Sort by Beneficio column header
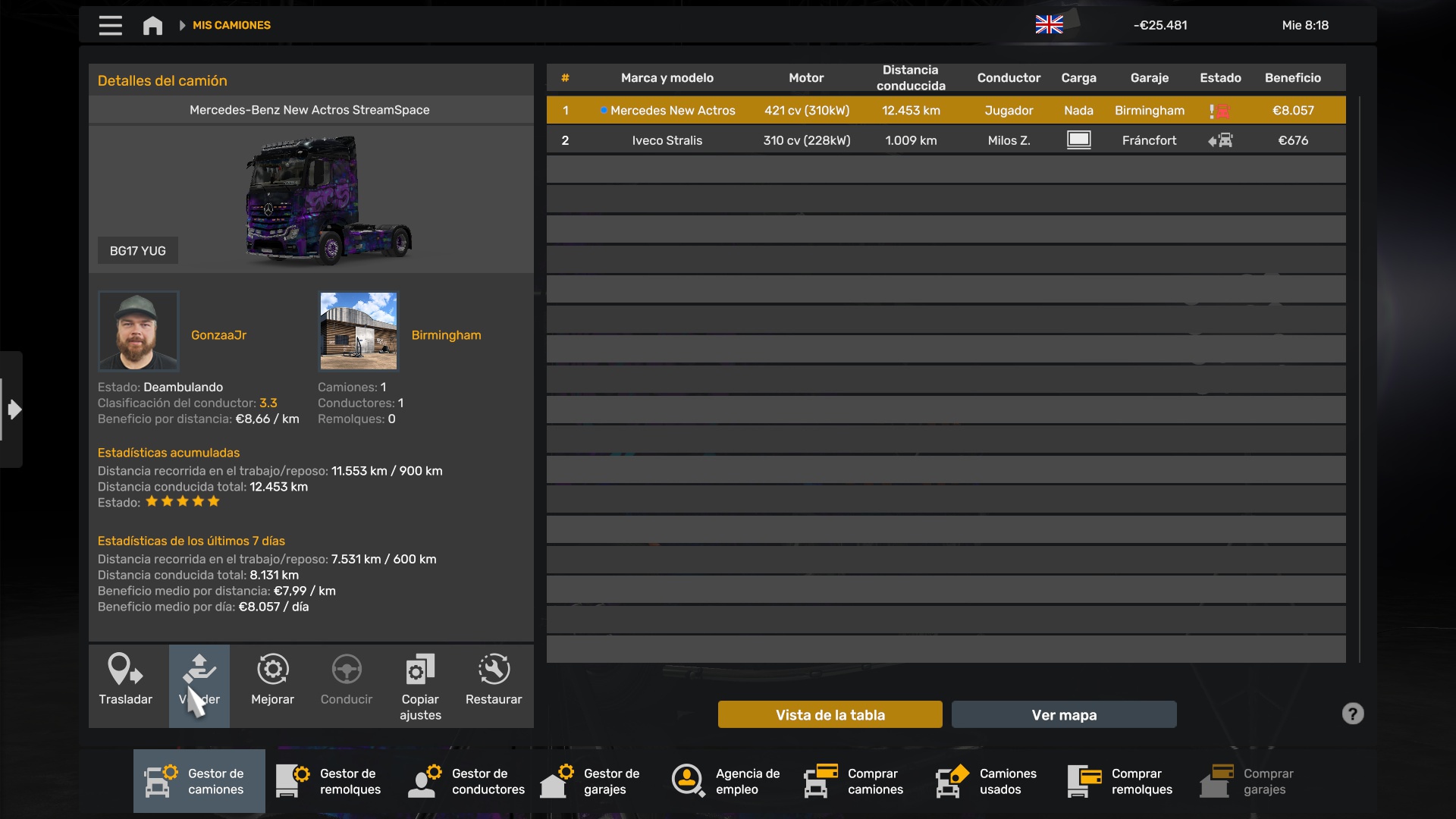The width and height of the screenshot is (1456, 819). tap(1293, 77)
